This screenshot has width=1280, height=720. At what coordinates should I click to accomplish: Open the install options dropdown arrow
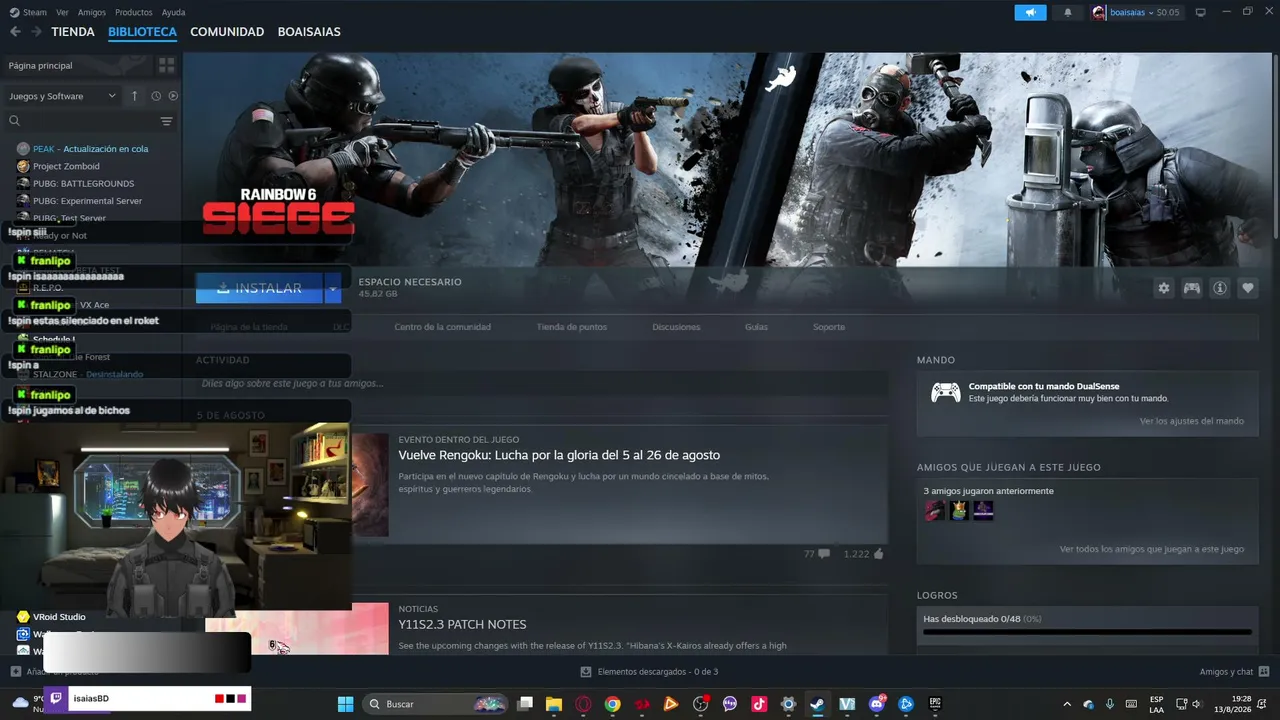[x=332, y=288]
